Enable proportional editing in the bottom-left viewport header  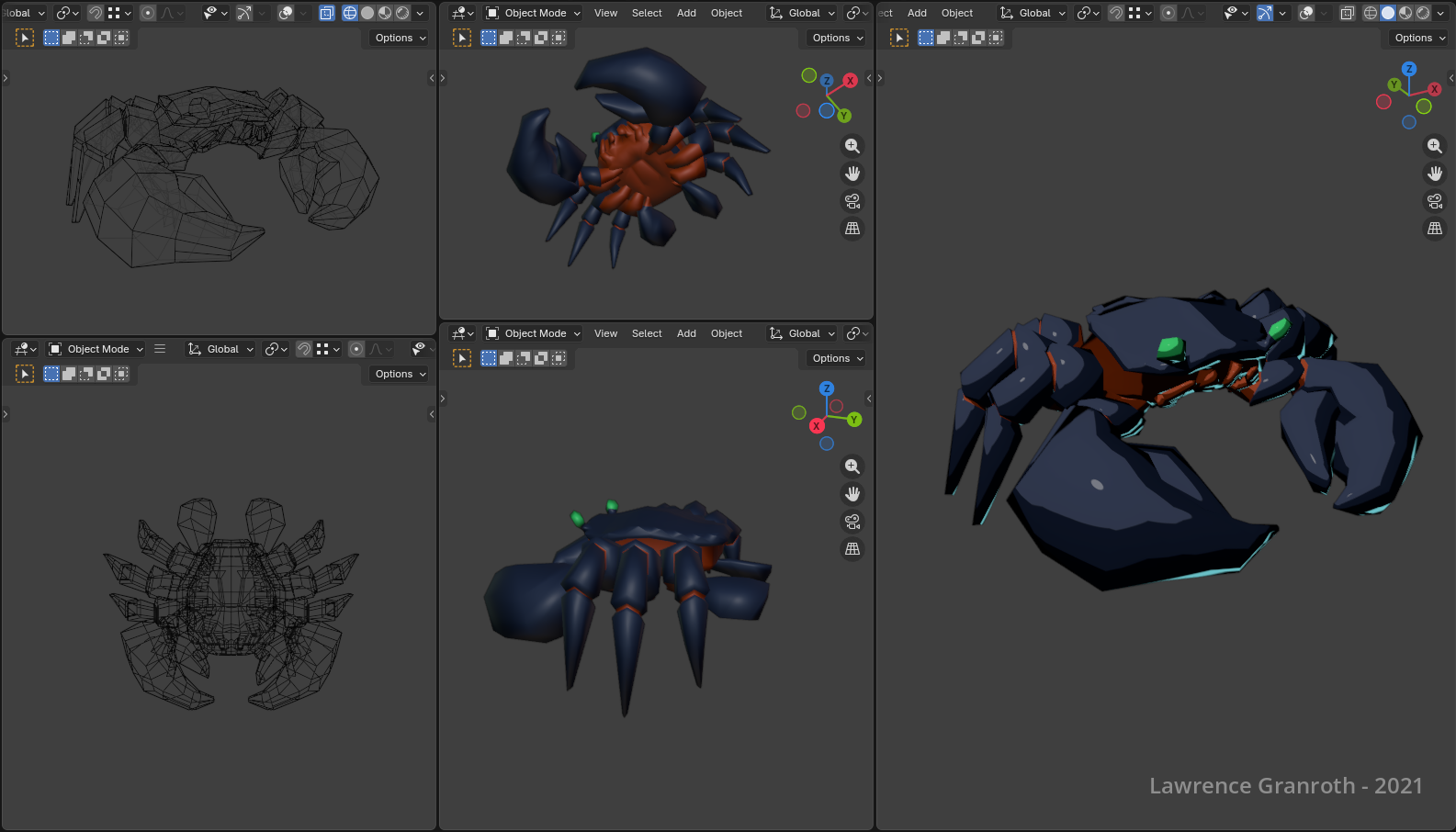pos(356,349)
